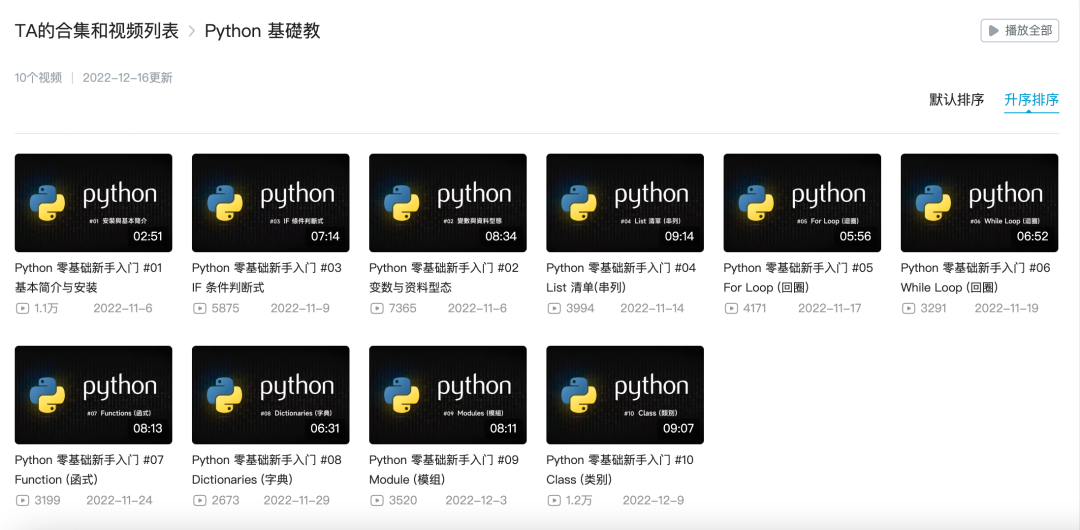
Task: Click play-count icon beside 3994
Action: click(554, 309)
